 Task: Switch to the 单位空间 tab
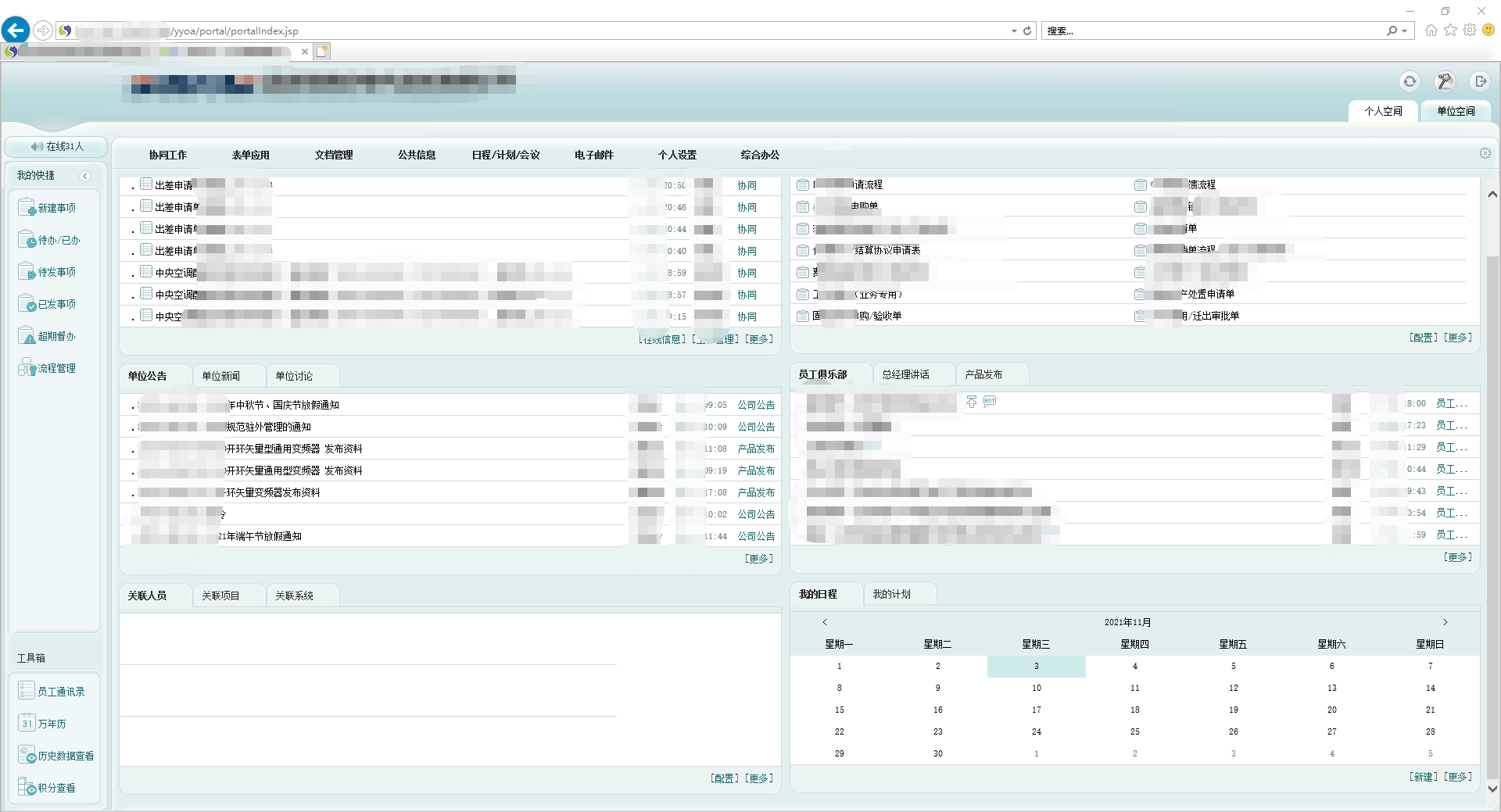1456,111
